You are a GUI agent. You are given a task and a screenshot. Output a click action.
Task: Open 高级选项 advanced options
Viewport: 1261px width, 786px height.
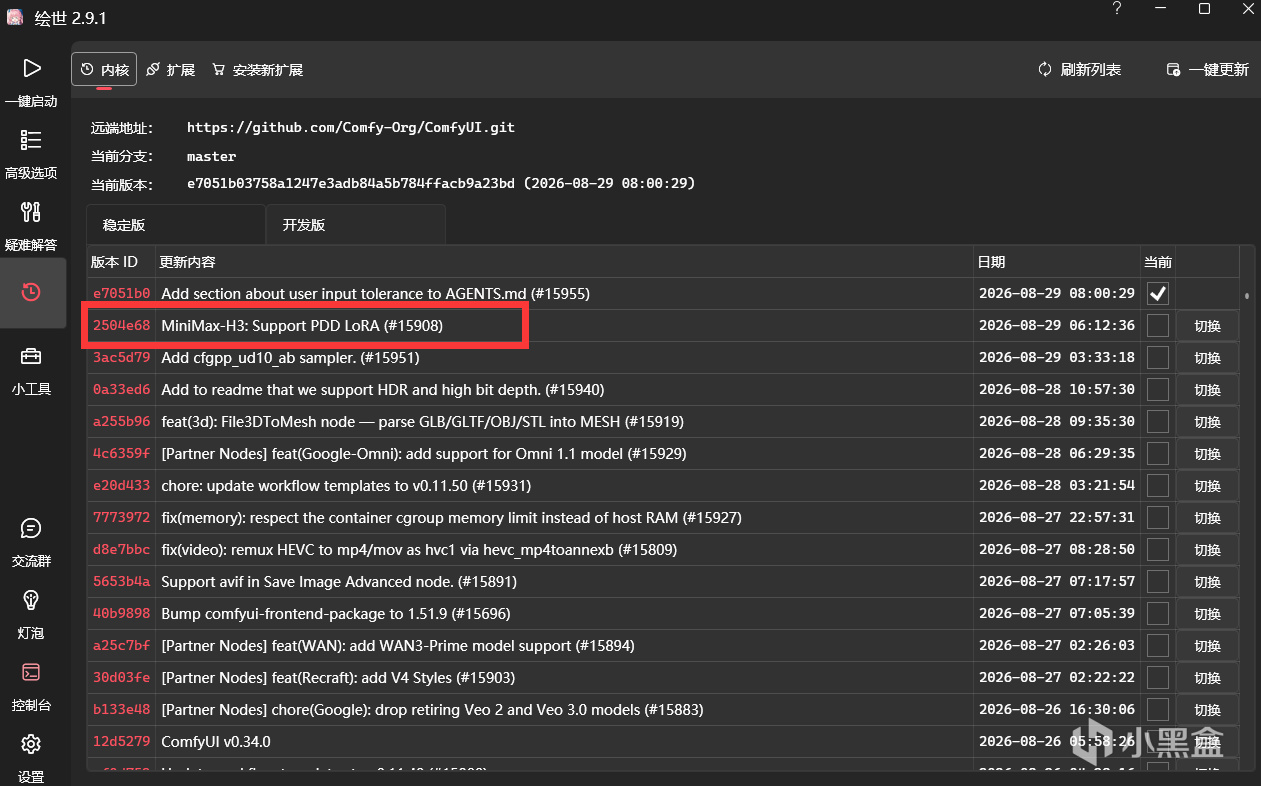31,155
